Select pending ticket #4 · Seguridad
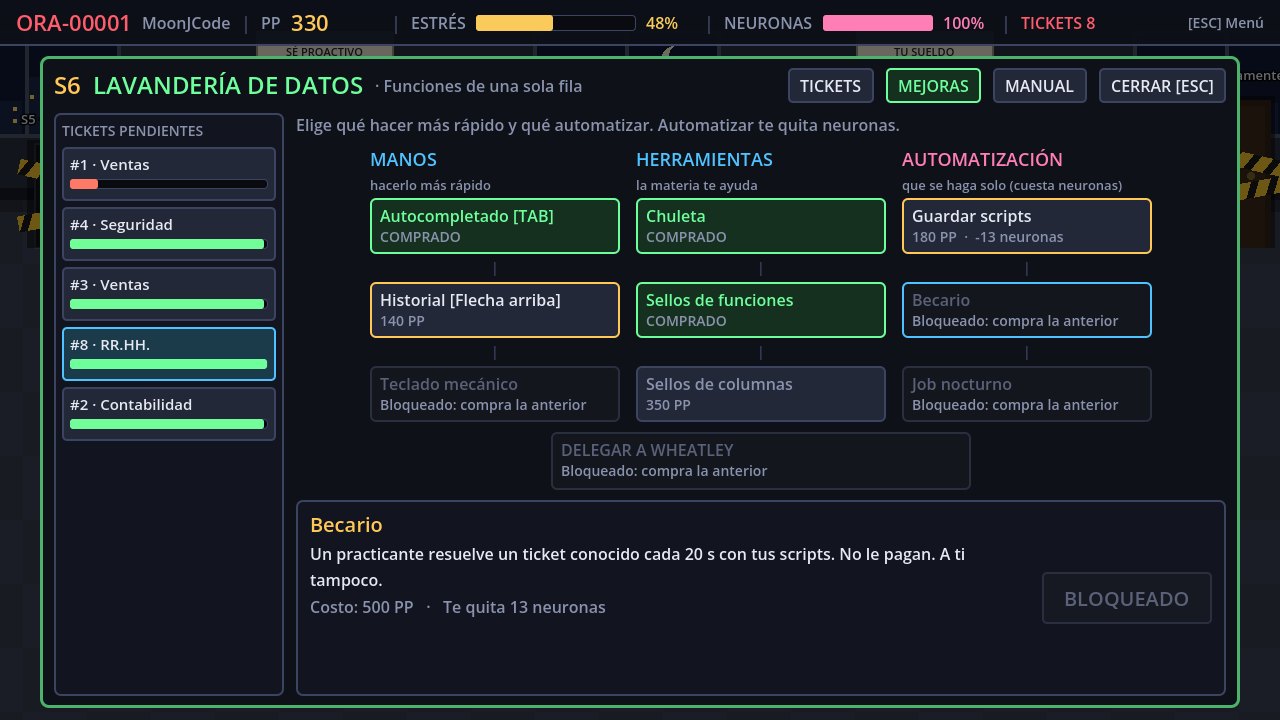 pyautogui.click(x=169, y=234)
